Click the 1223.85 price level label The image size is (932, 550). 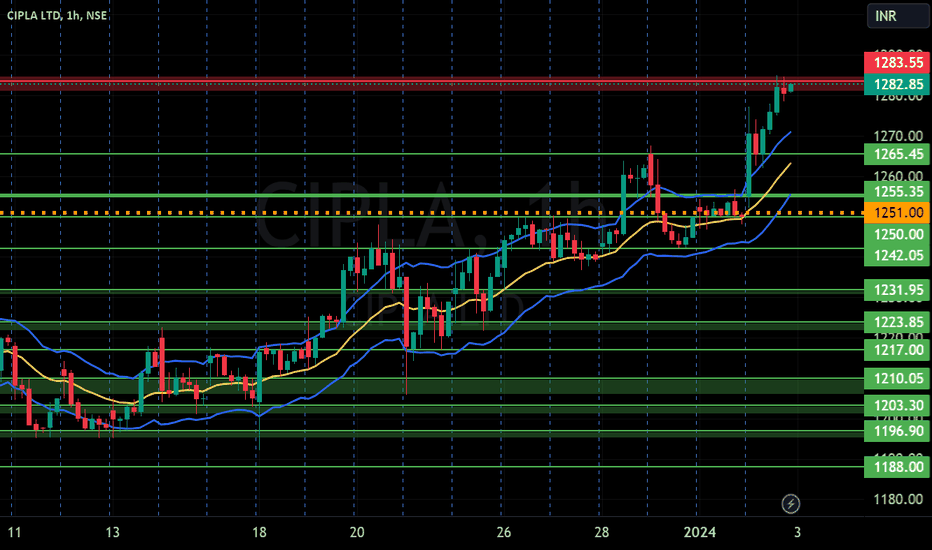click(x=897, y=322)
